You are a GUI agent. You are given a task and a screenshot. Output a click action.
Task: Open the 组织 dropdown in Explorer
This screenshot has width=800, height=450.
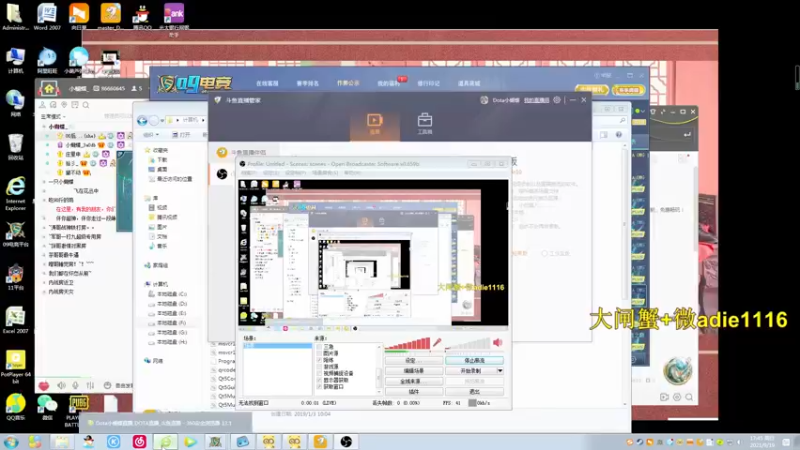pos(151,135)
